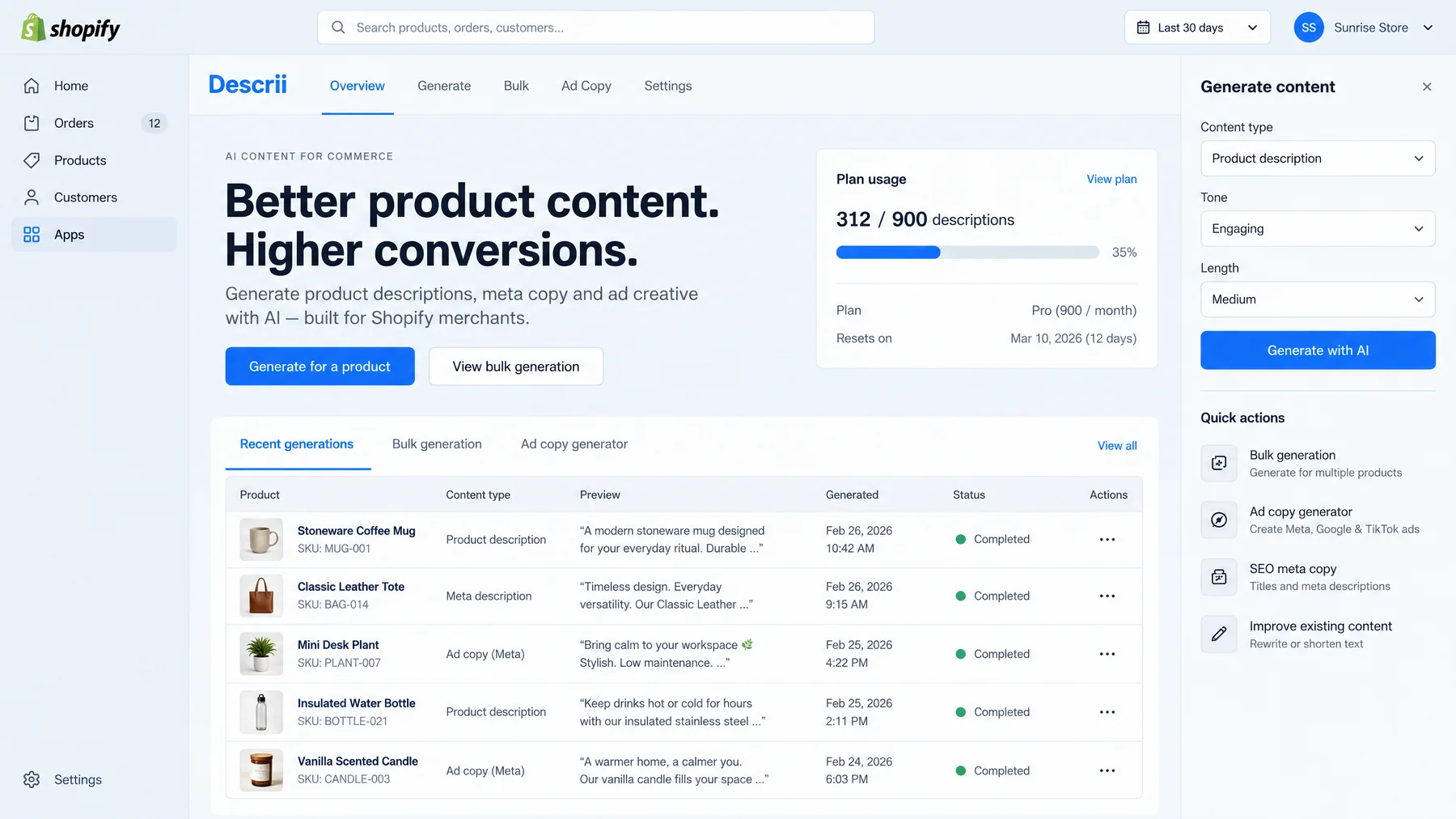
Task: Click the Products tag icon
Action: click(x=32, y=160)
